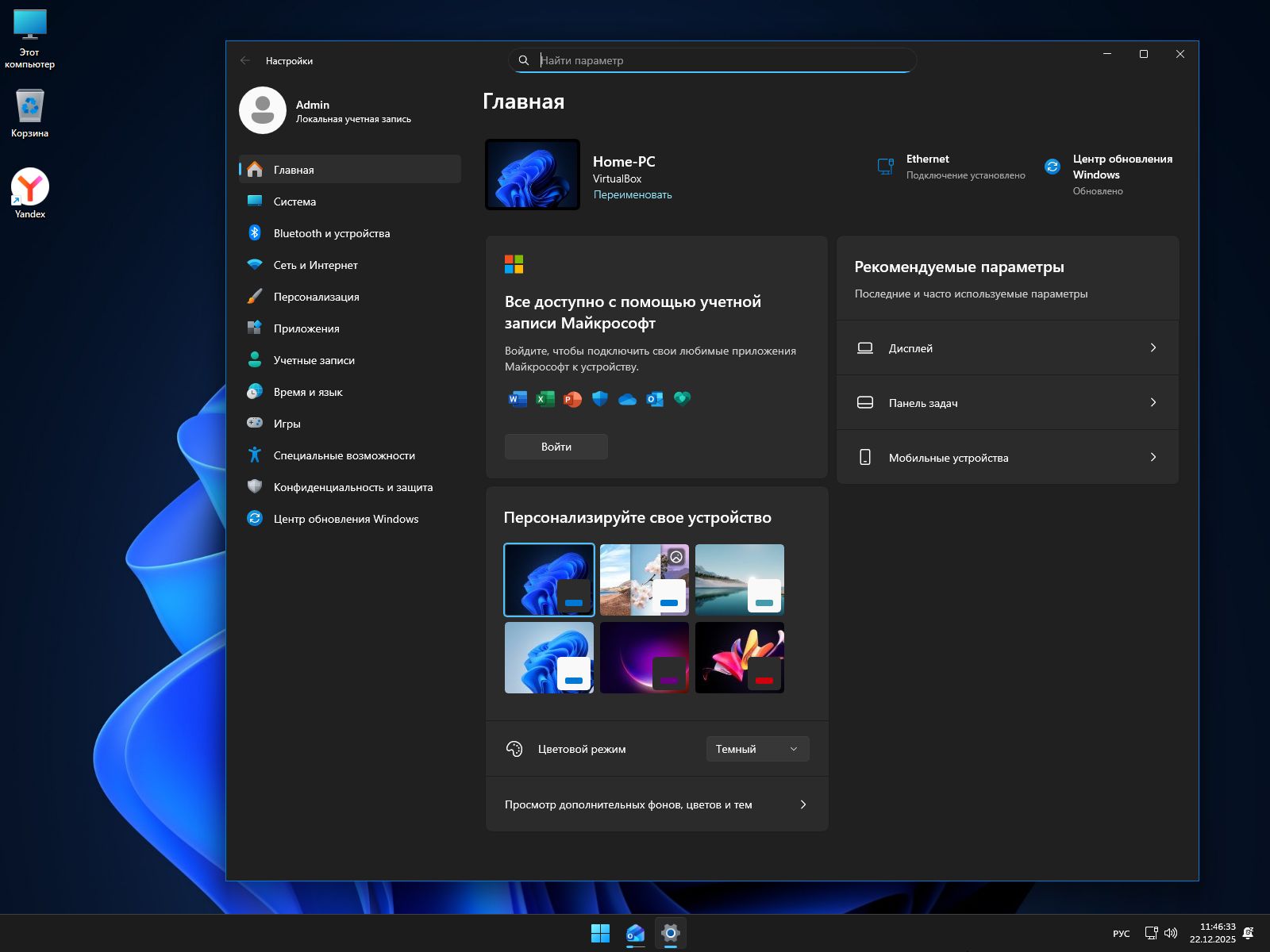Click the Переименовать link under Home-PC
This screenshot has width=1270, height=952.
tap(633, 194)
